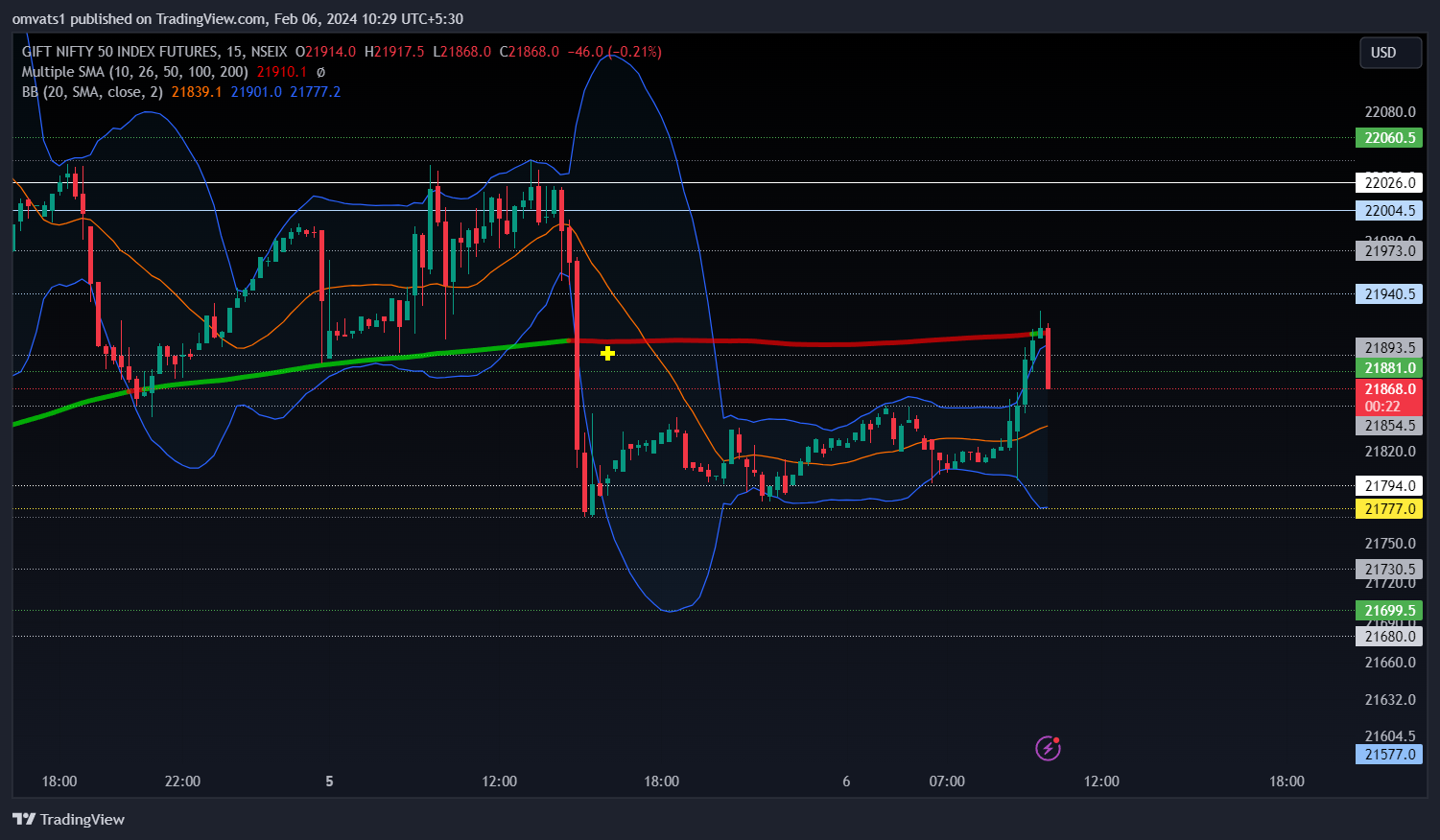Click the purple lightning bolt icon
Image resolution: width=1440 pixels, height=840 pixels.
(1048, 748)
